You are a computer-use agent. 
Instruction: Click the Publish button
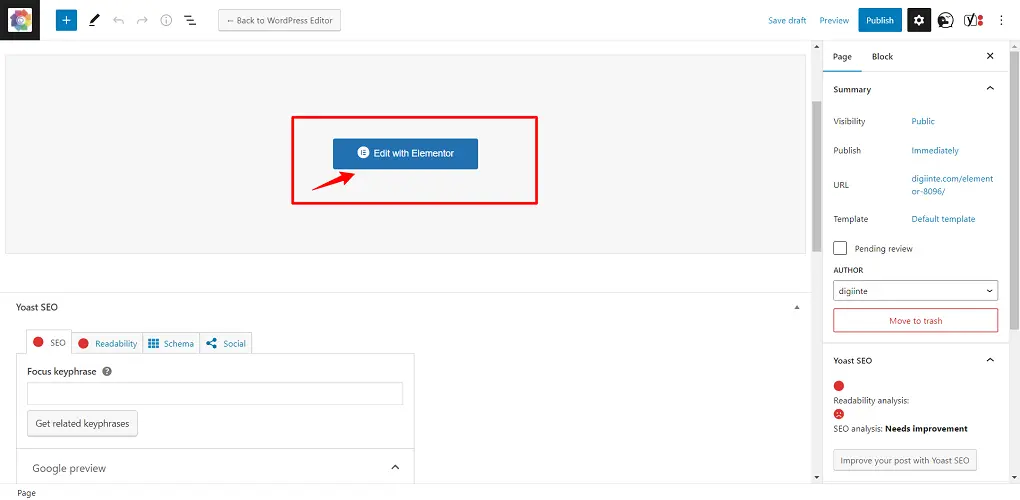pyautogui.click(x=880, y=20)
